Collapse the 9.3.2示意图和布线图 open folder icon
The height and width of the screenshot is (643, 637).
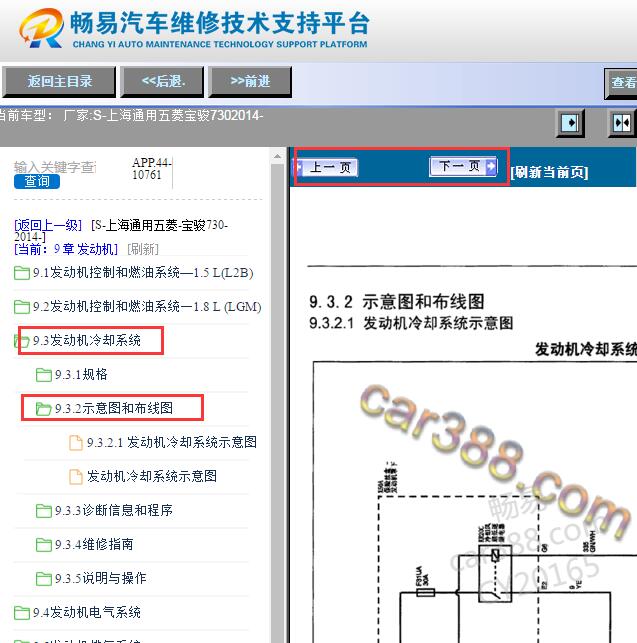pos(43,408)
